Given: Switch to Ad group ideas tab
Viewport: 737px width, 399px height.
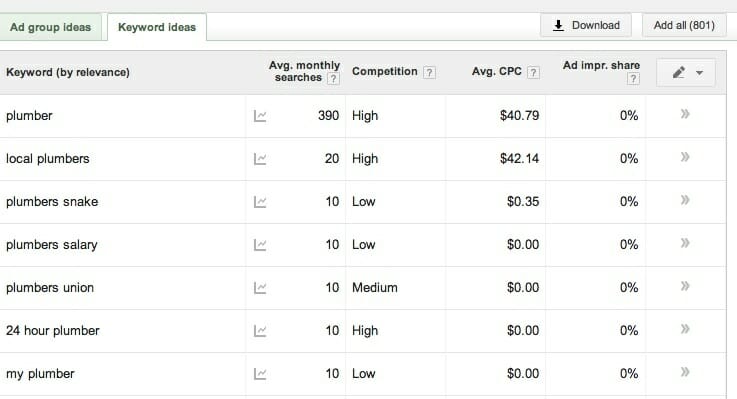Looking at the screenshot, I should point(50,27).
